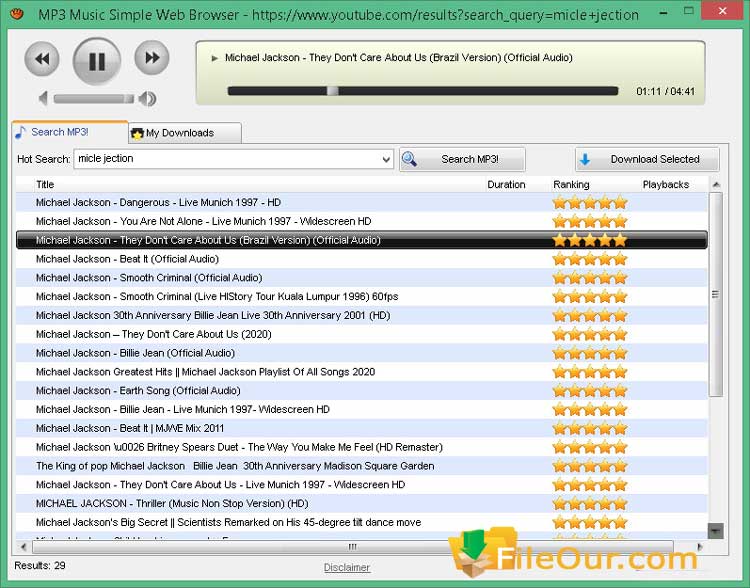Select 'Michael Jackson Greatest Hits' playlist row

coord(362,372)
